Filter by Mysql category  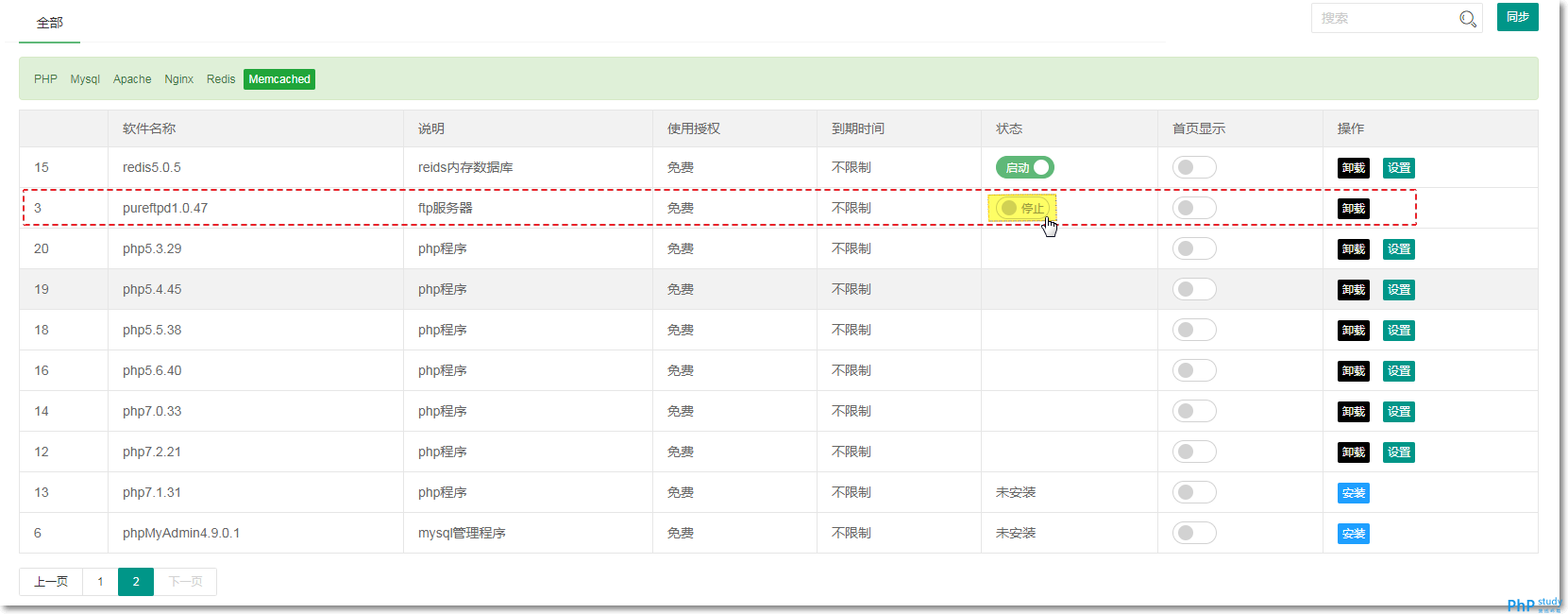coord(85,79)
